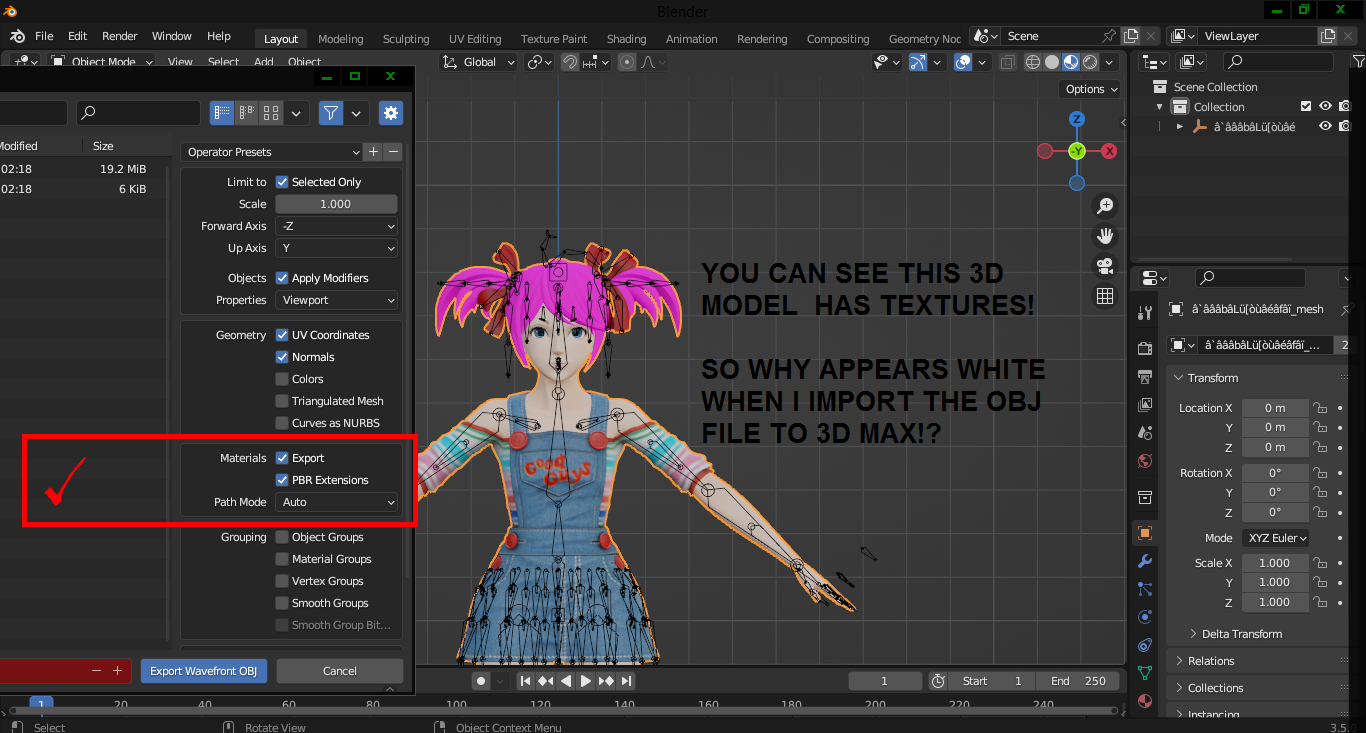Viewport: 1366px width, 733px height.
Task: Open Forward Axis dropdown
Action: [337, 226]
